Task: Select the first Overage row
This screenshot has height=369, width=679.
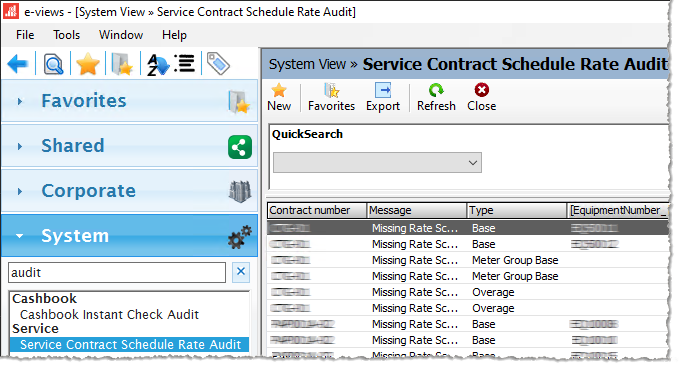Action: pos(468,292)
